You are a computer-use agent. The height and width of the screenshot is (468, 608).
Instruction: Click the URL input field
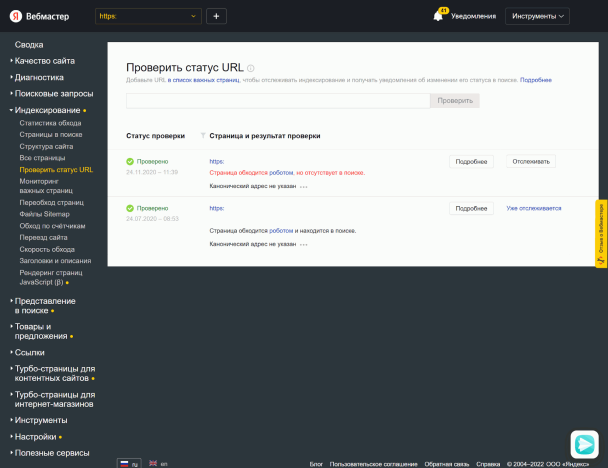278,101
